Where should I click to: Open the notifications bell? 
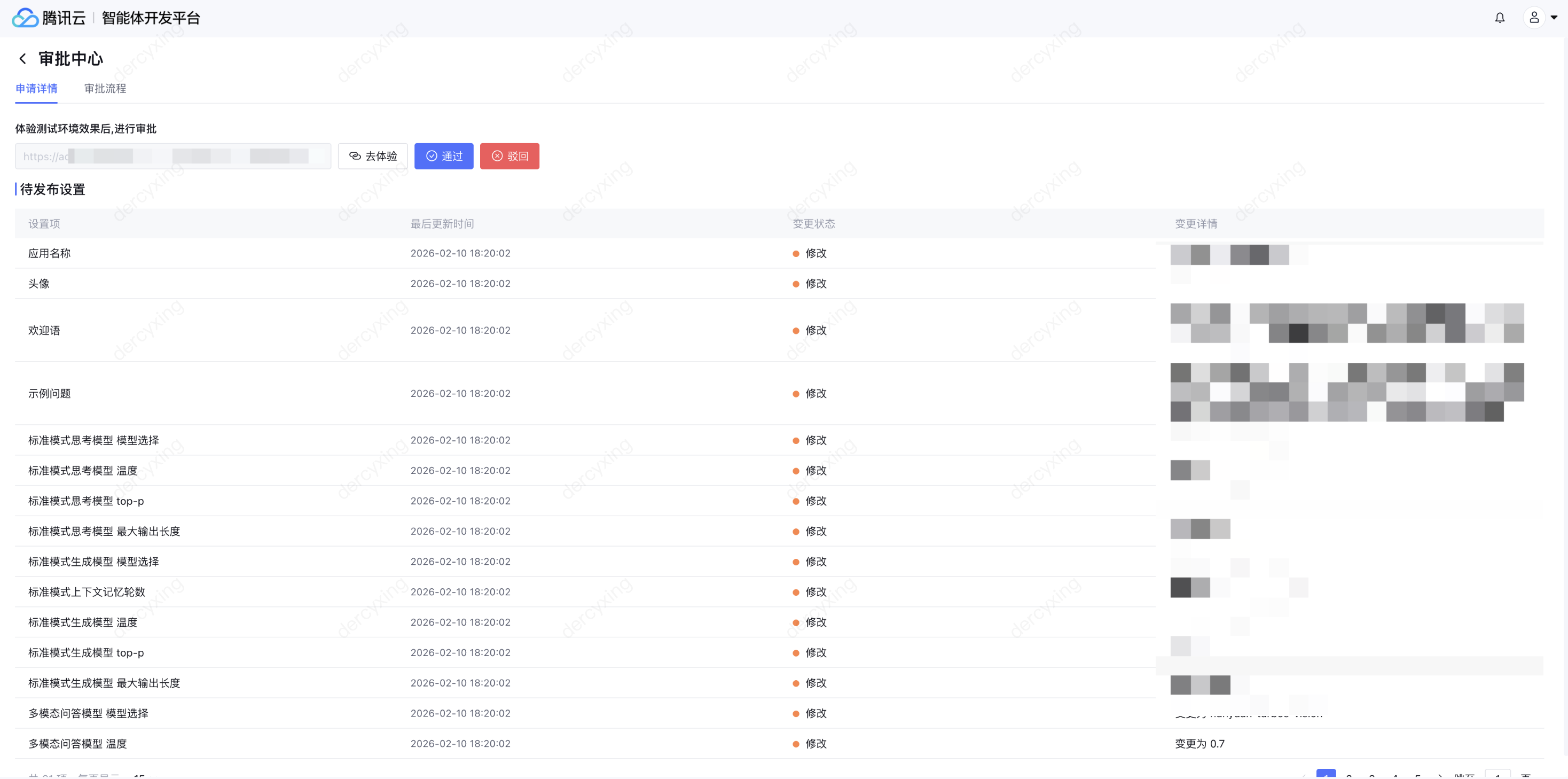pos(1499,18)
